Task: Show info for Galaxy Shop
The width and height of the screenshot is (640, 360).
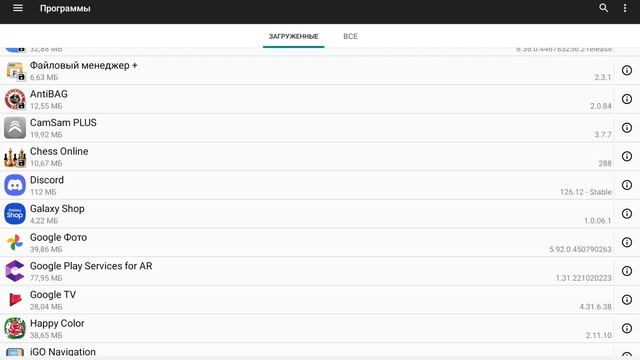Action: point(627,213)
